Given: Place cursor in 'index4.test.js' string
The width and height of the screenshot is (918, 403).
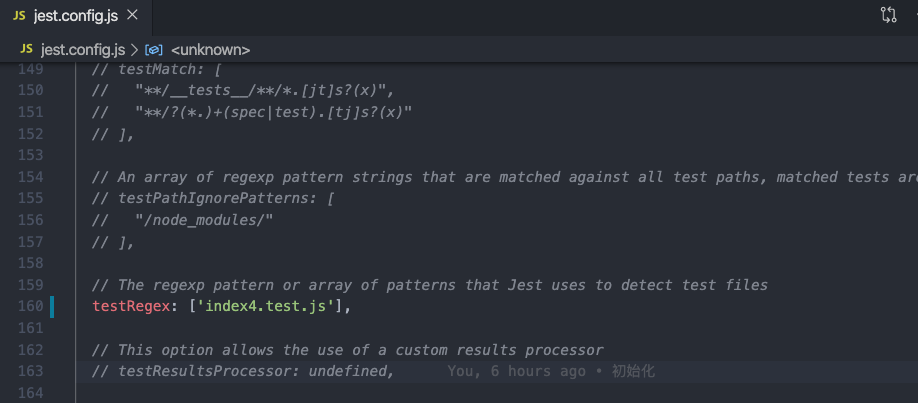Looking at the screenshot, I should click(267, 306).
